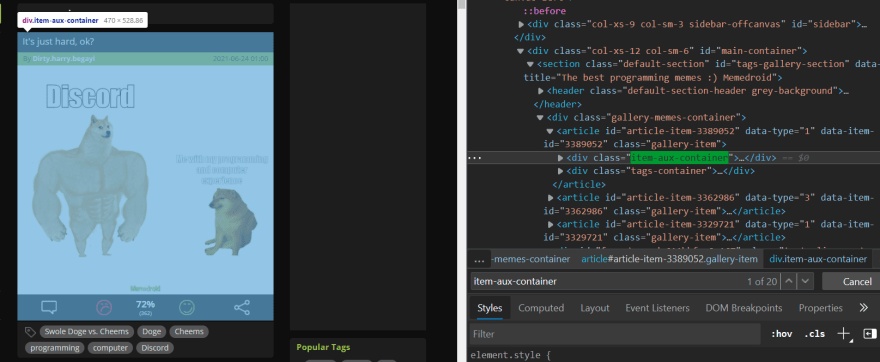Click the "1 of 20" search result count
The width and height of the screenshot is (880, 362).
click(x=762, y=281)
